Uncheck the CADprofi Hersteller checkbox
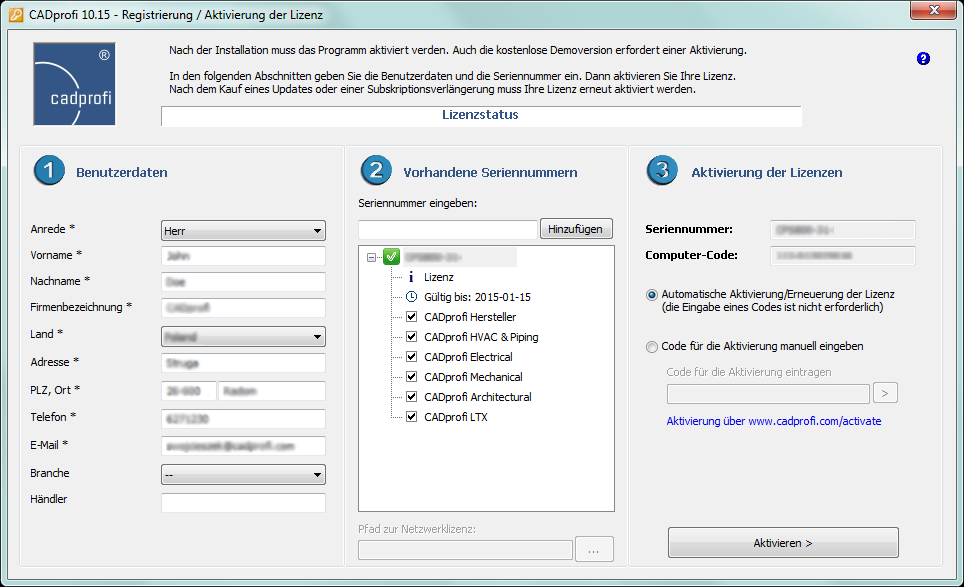Screen dimensions: 964x587 click(x=411, y=317)
